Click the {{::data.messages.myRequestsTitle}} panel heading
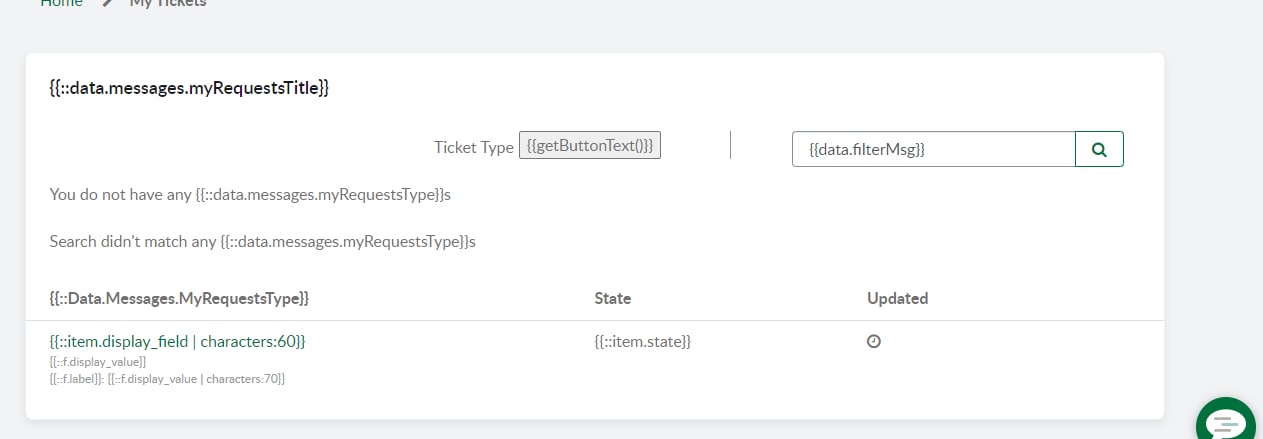 coord(189,88)
